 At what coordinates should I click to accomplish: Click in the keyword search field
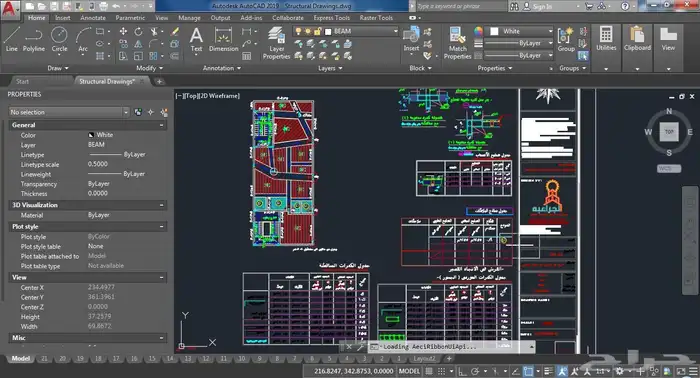coord(461,6)
